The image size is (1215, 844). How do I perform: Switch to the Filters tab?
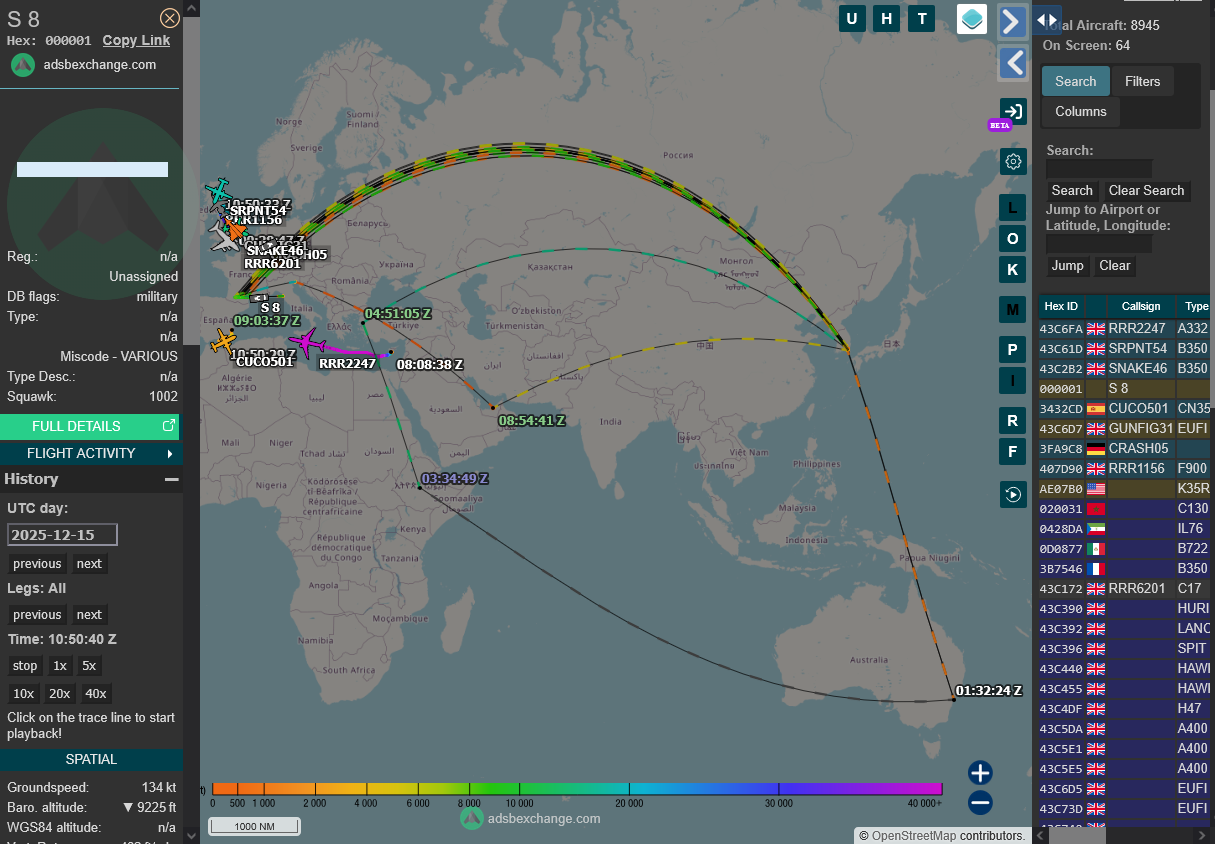coord(1142,82)
